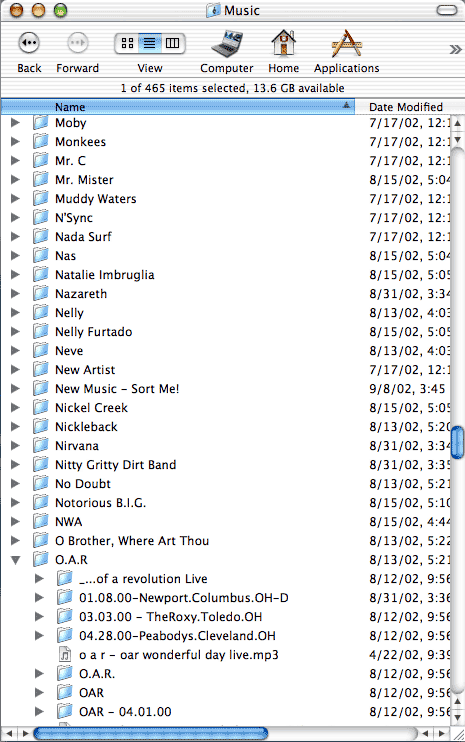Image resolution: width=465 pixels, height=742 pixels.
Task: Select 'New Music - Sort Me!' folder icon
Action: coord(41,388)
